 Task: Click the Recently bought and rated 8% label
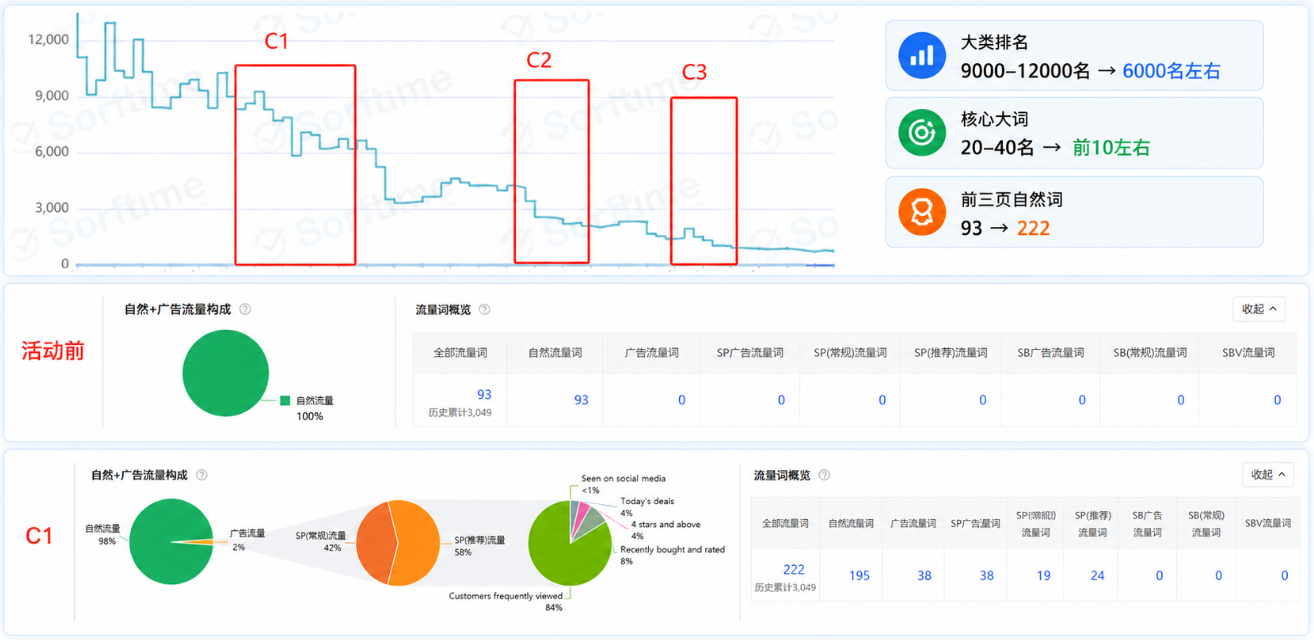pos(672,556)
